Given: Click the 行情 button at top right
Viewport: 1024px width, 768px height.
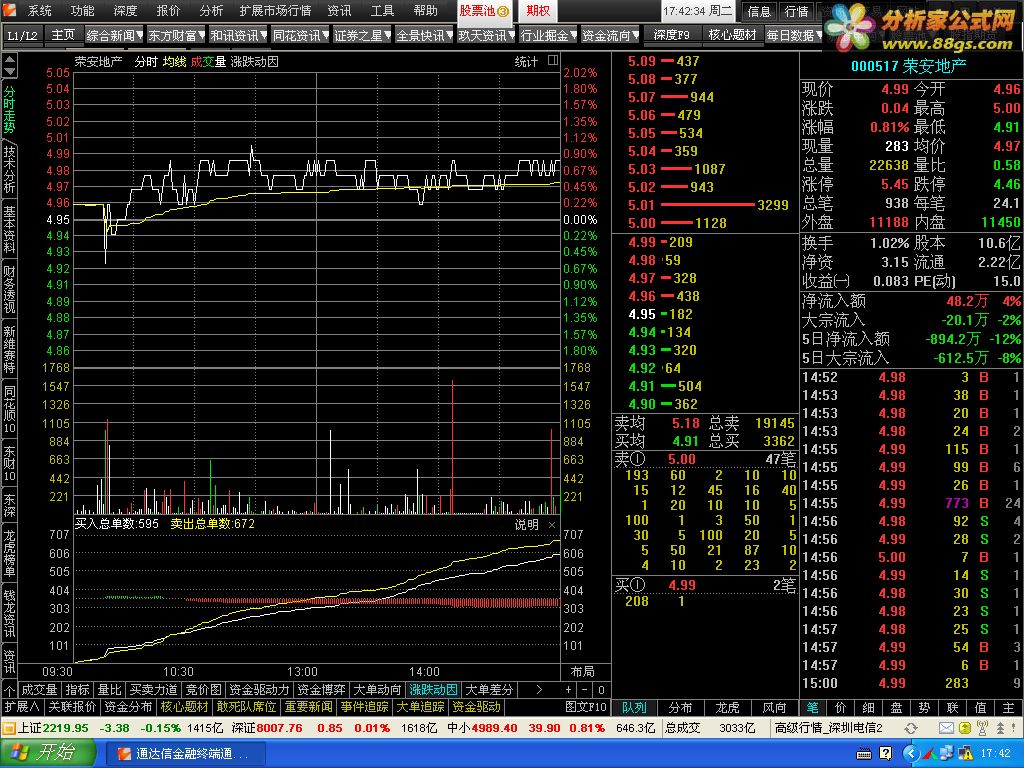Looking at the screenshot, I should coord(796,11).
